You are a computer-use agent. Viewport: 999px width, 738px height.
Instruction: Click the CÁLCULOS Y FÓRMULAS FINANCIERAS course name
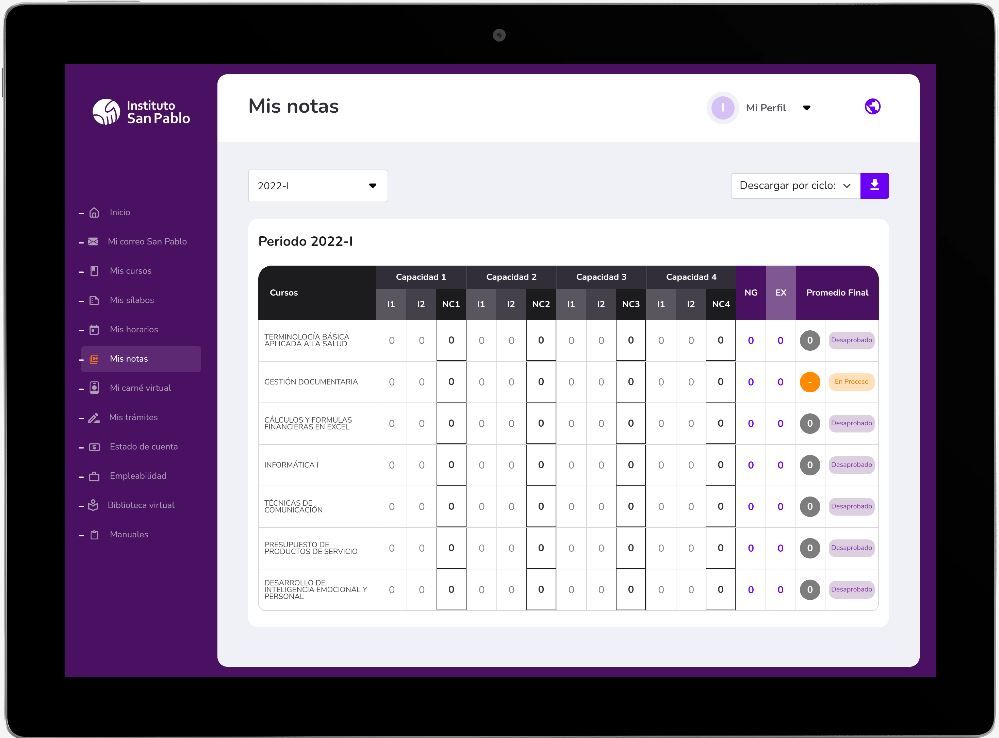click(308, 423)
